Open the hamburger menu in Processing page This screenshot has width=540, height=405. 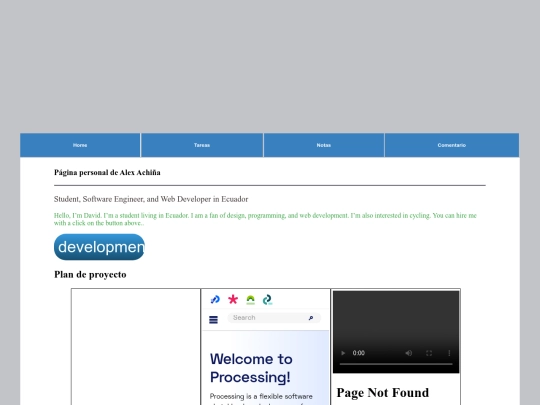click(x=214, y=320)
